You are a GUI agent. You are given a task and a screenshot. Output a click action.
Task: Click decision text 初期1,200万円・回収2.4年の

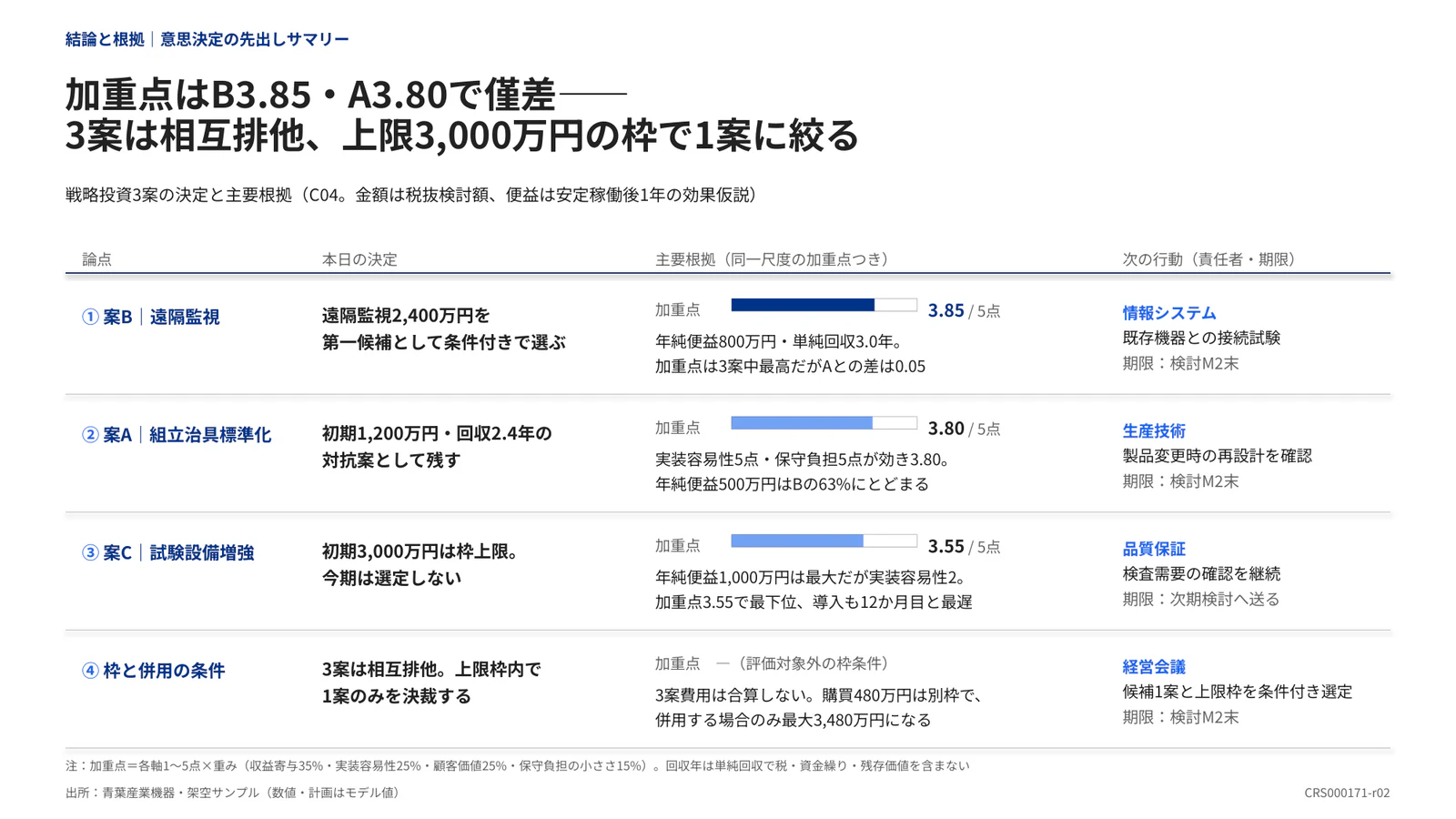437,433
